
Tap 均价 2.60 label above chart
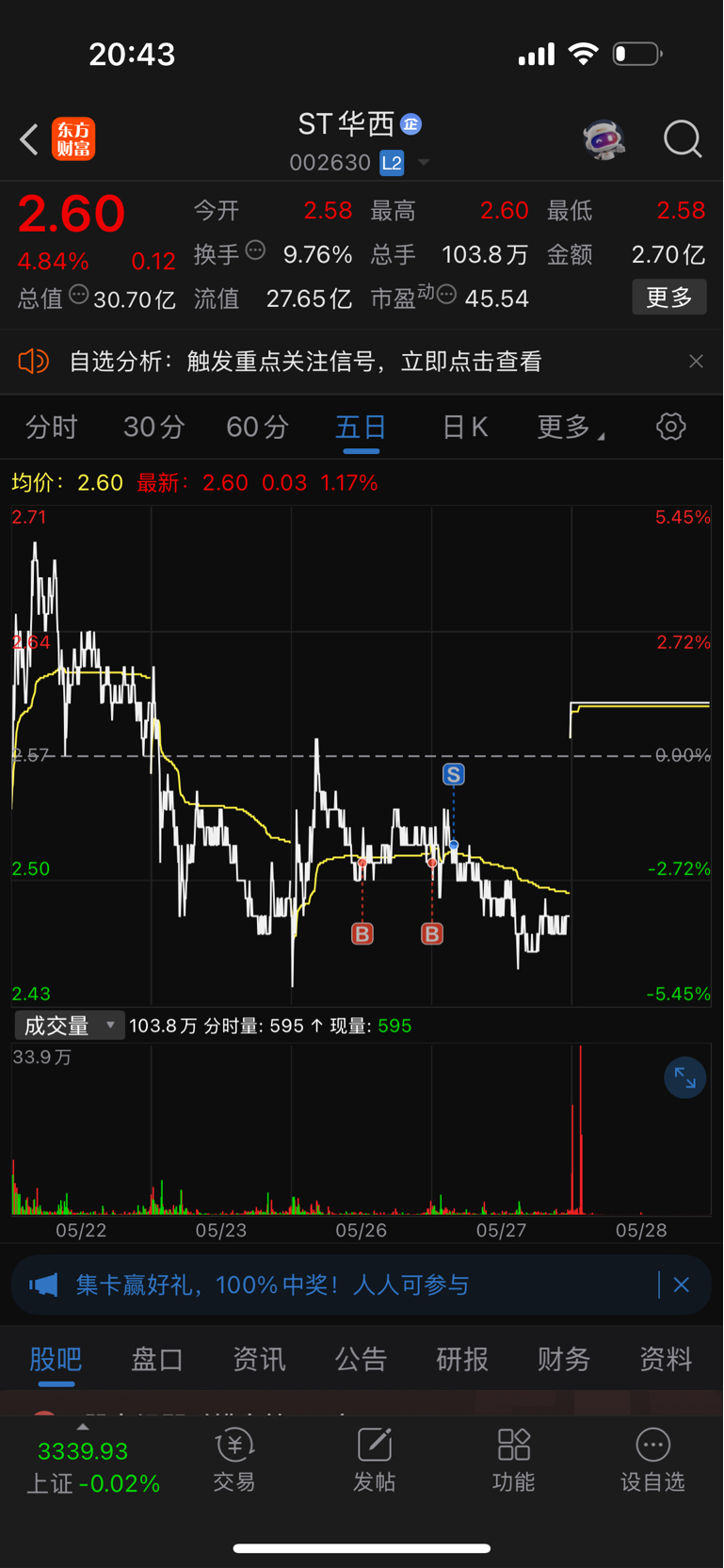(67, 483)
